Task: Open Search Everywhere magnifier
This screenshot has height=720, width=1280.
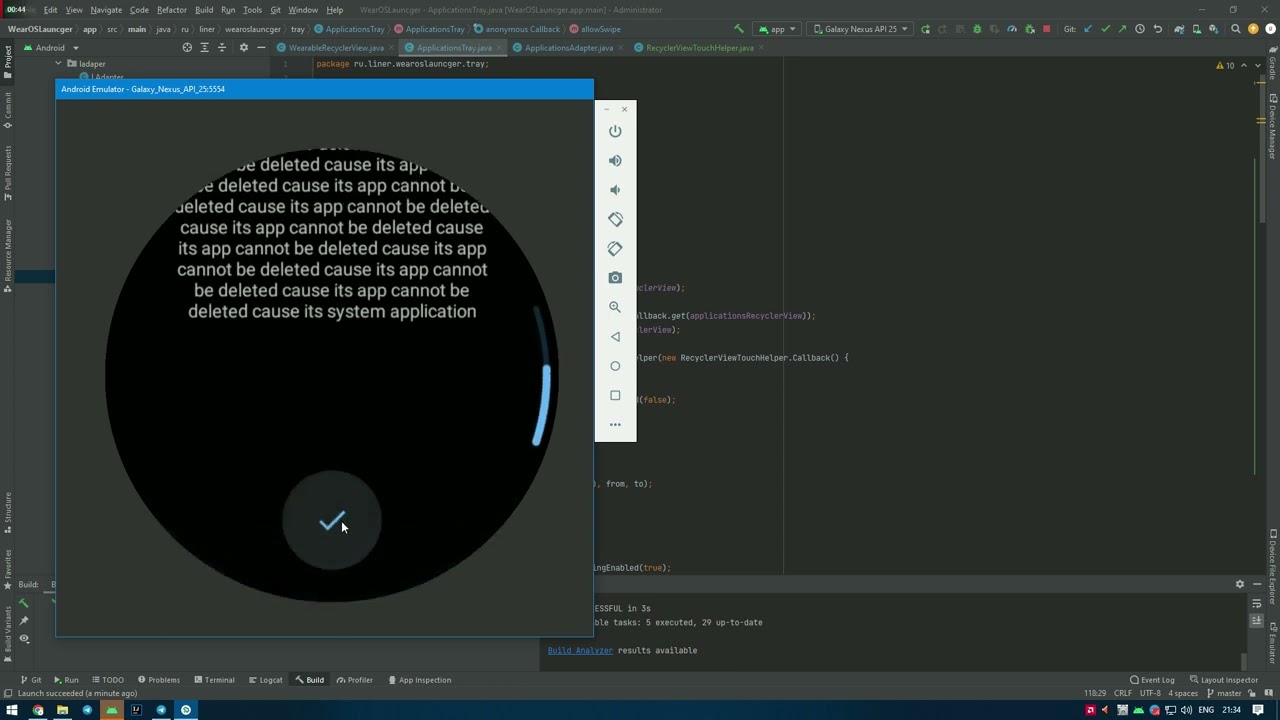Action: (x=1236, y=29)
